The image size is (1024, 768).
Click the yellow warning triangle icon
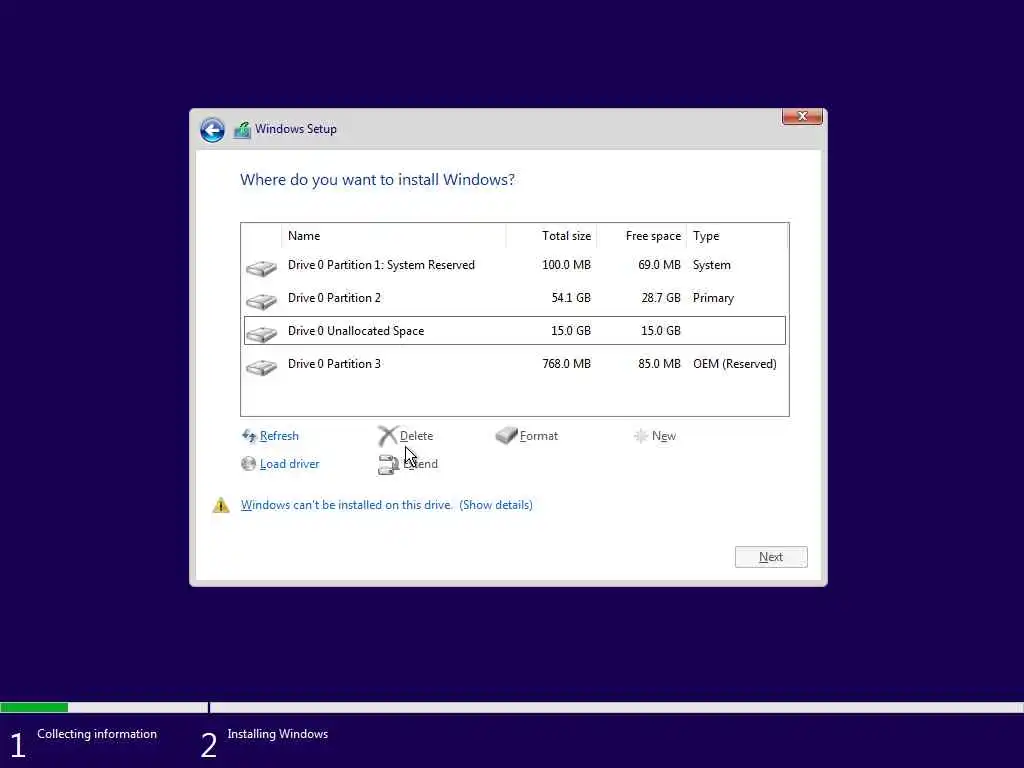tap(221, 505)
